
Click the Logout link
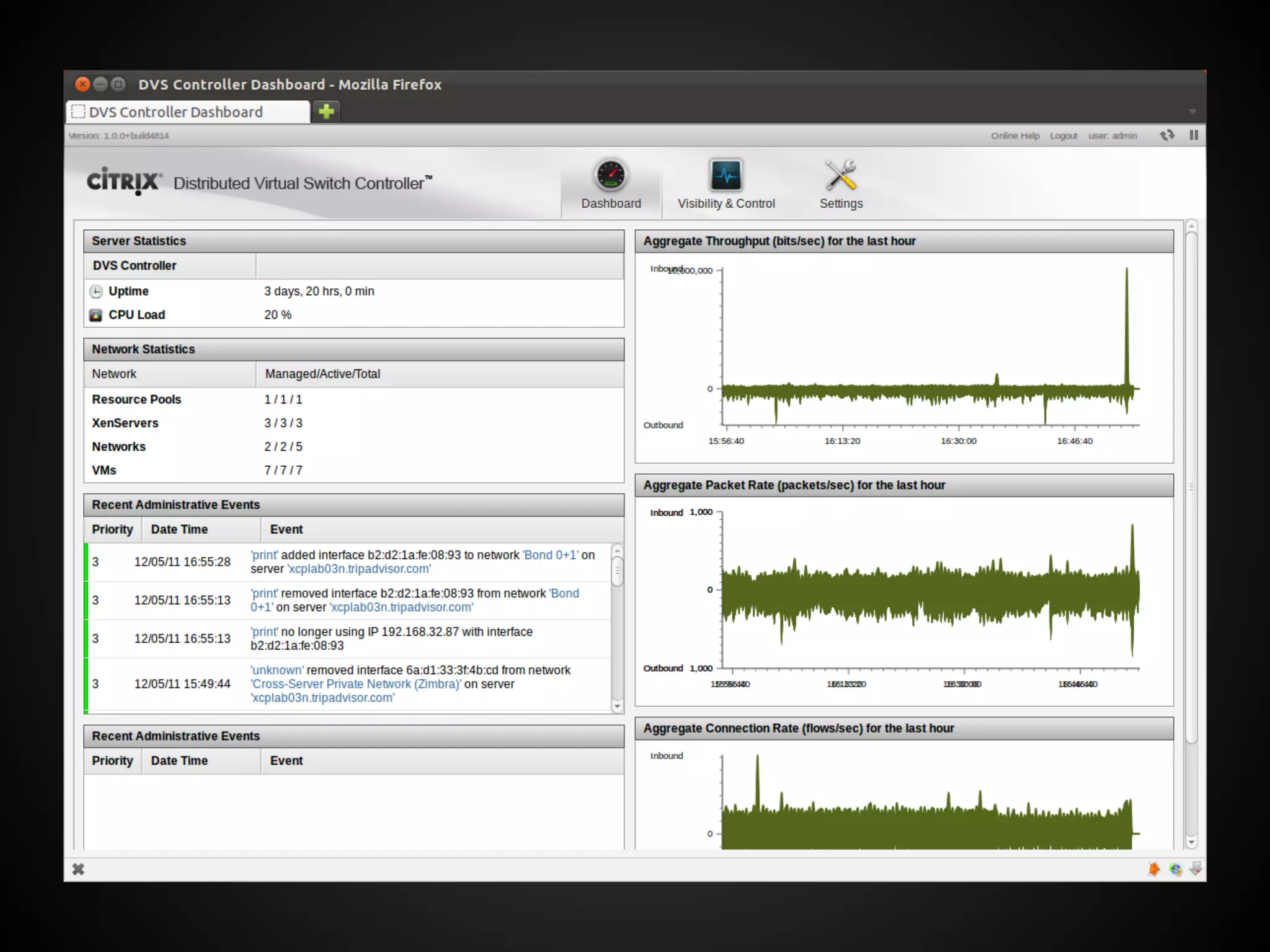pos(1063,136)
